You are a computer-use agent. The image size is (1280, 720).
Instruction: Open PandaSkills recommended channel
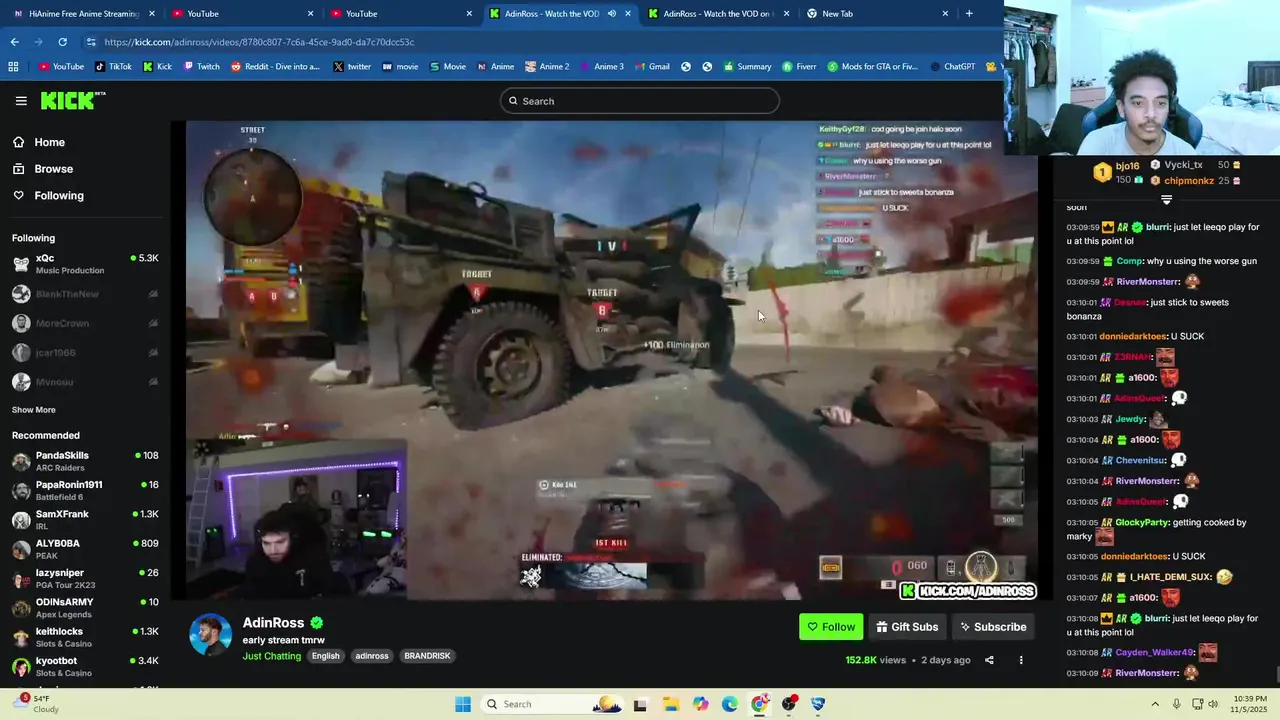85,461
